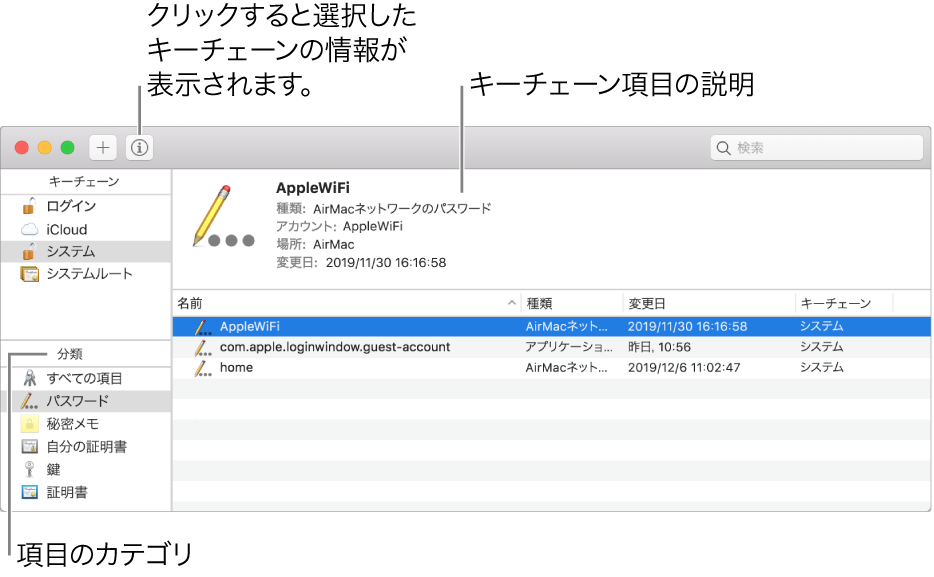
Task: Click the AppleWiFi title in details pane
Action: coord(313,188)
